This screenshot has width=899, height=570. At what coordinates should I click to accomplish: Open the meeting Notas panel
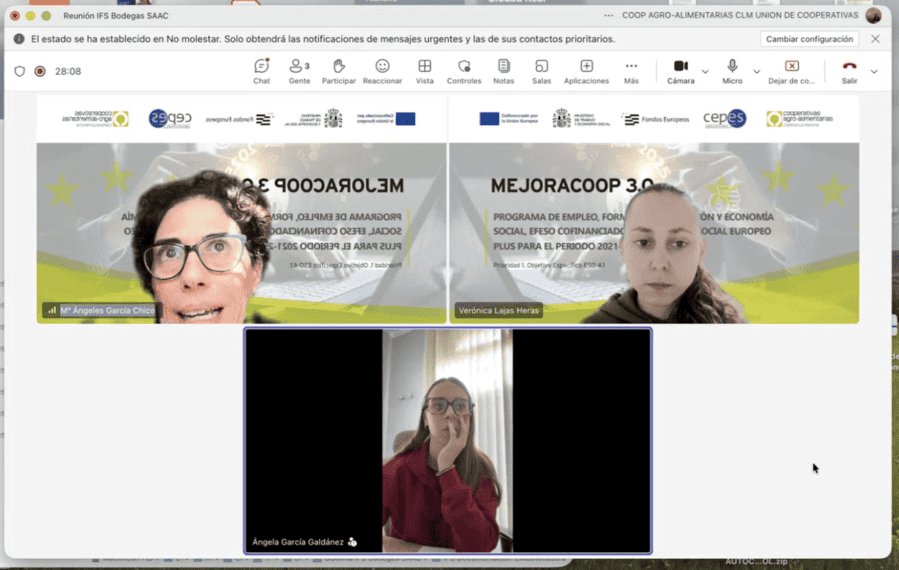click(503, 71)
